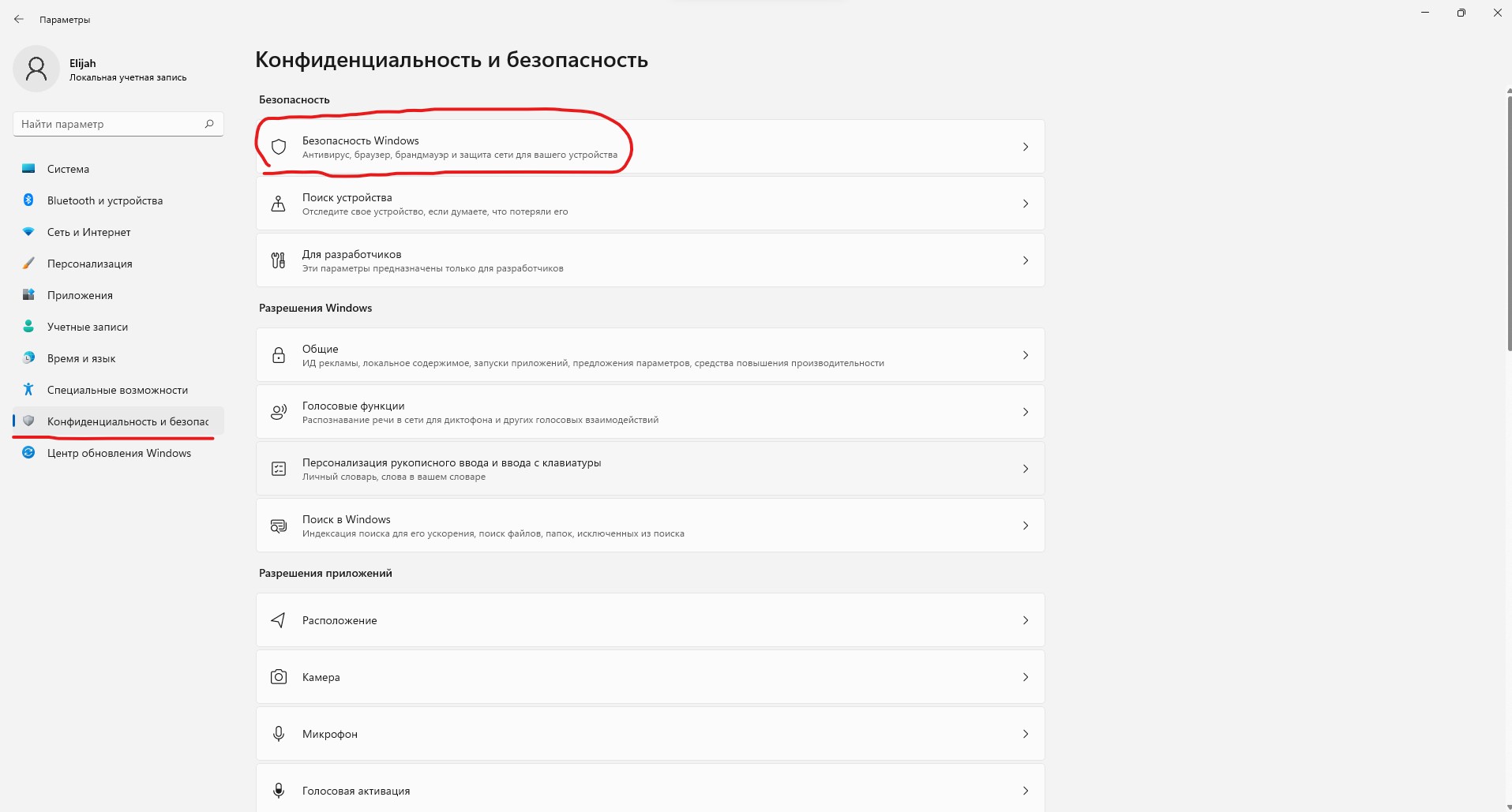Click the padlock icon next to Общие
The height and width of the screenshot is (812, 1512).
coord(278,355)
